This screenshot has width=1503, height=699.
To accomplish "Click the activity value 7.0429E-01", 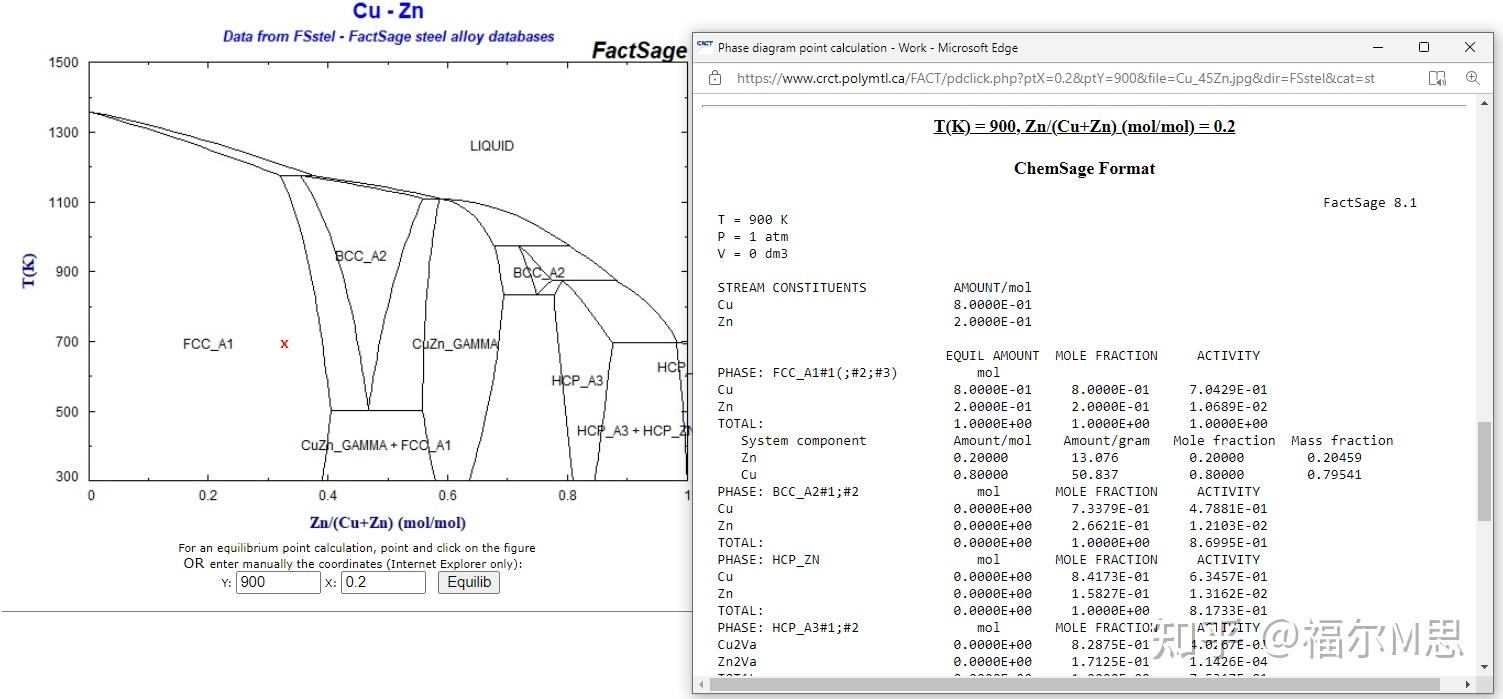I will point(1228,390).
